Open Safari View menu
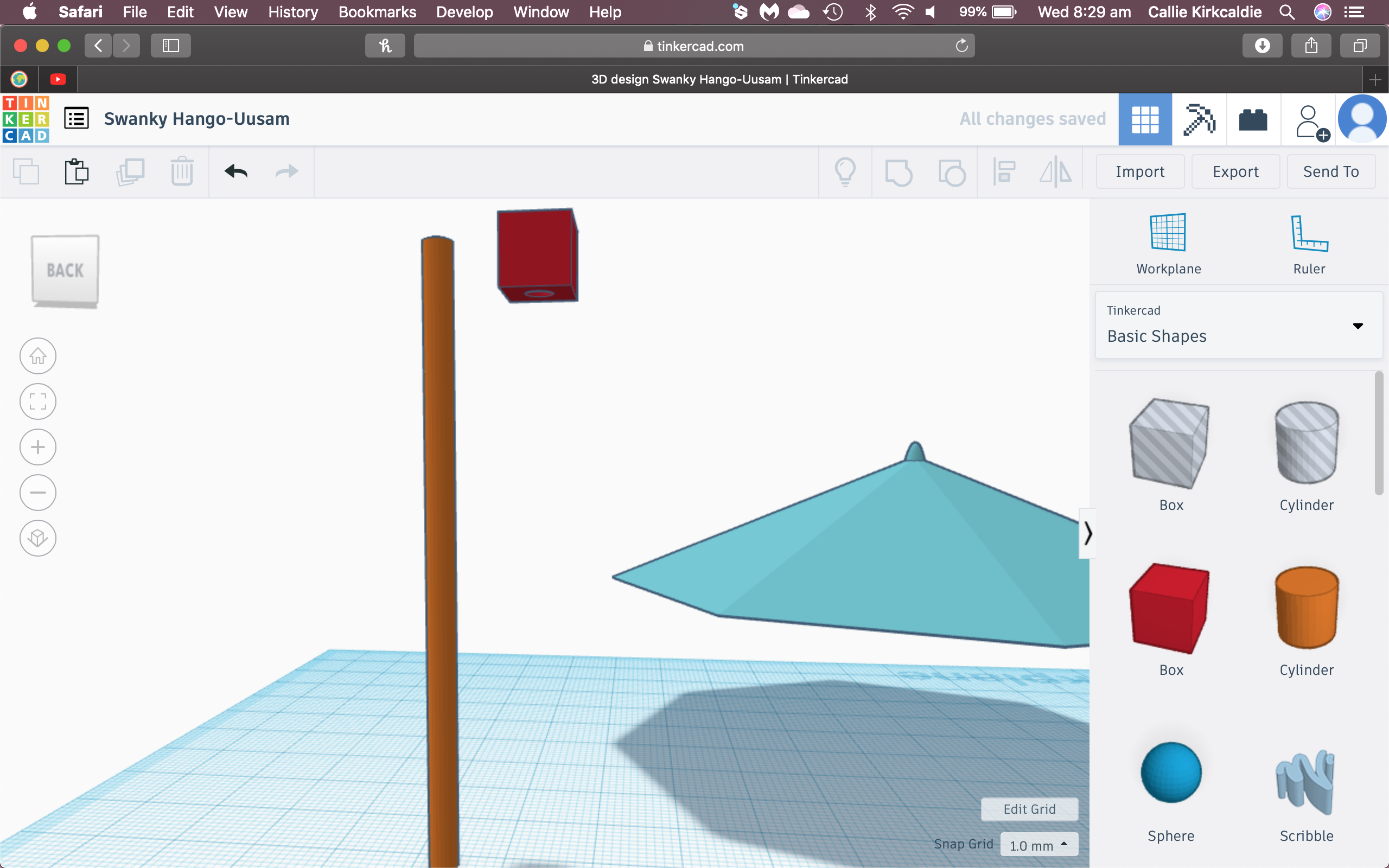The height and width of the screenshot is (868, 1389). click(230, 12)
